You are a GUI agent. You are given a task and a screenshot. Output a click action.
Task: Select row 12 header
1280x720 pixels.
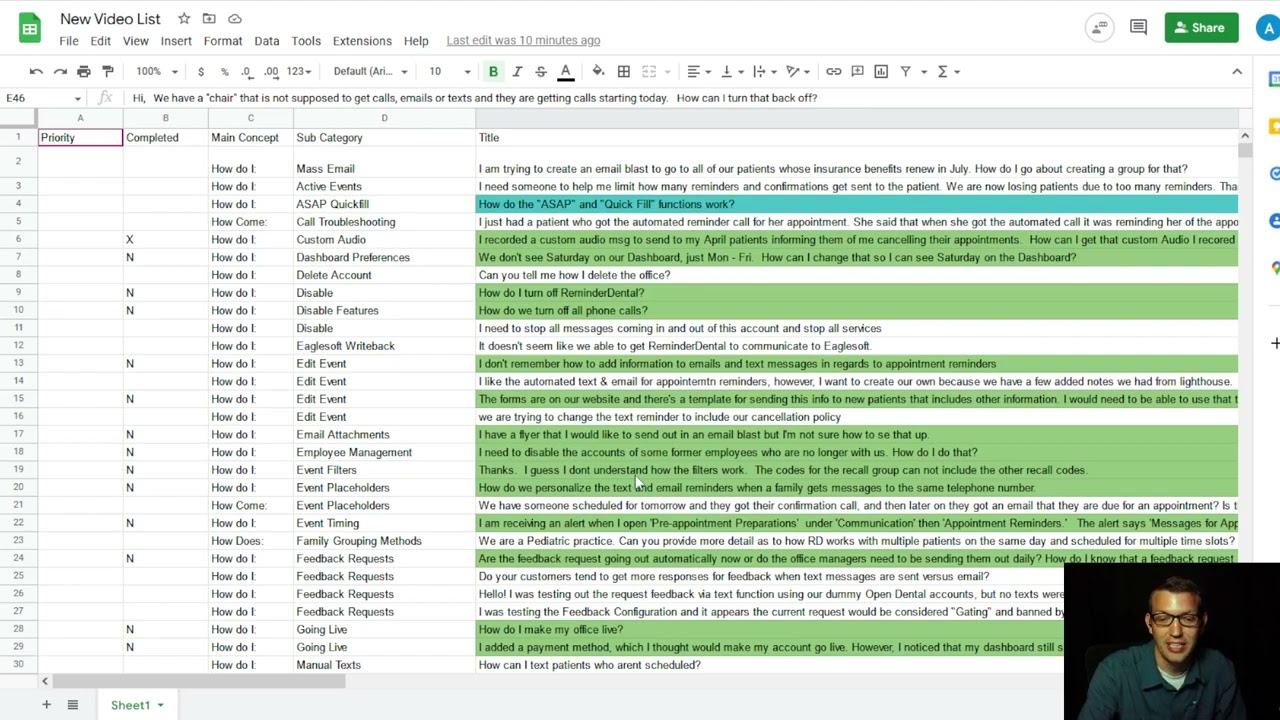click(x=18, y=346)
